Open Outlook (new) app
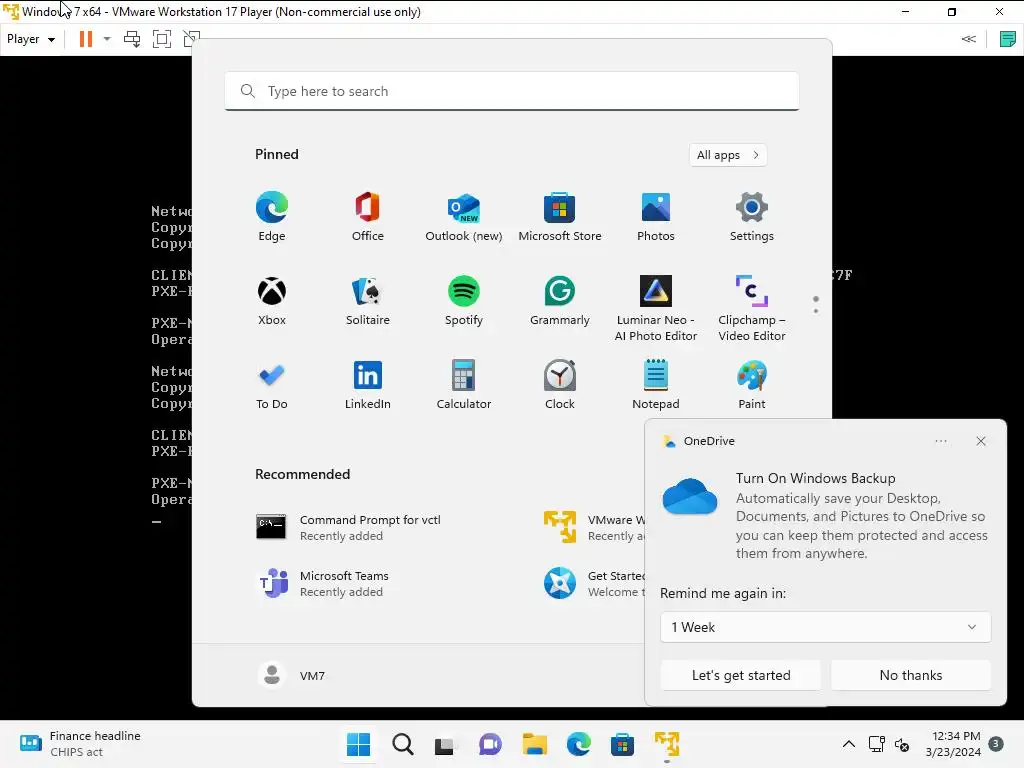Screen dimensions: 1024x768 (464, 217)
